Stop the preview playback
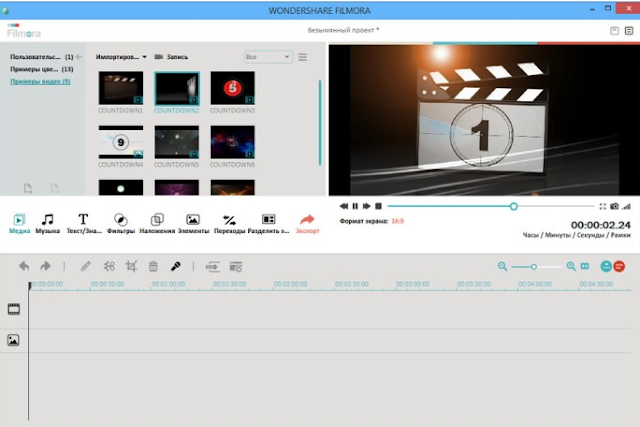This screenshot has width=640, height=427. tap(378, 206)
